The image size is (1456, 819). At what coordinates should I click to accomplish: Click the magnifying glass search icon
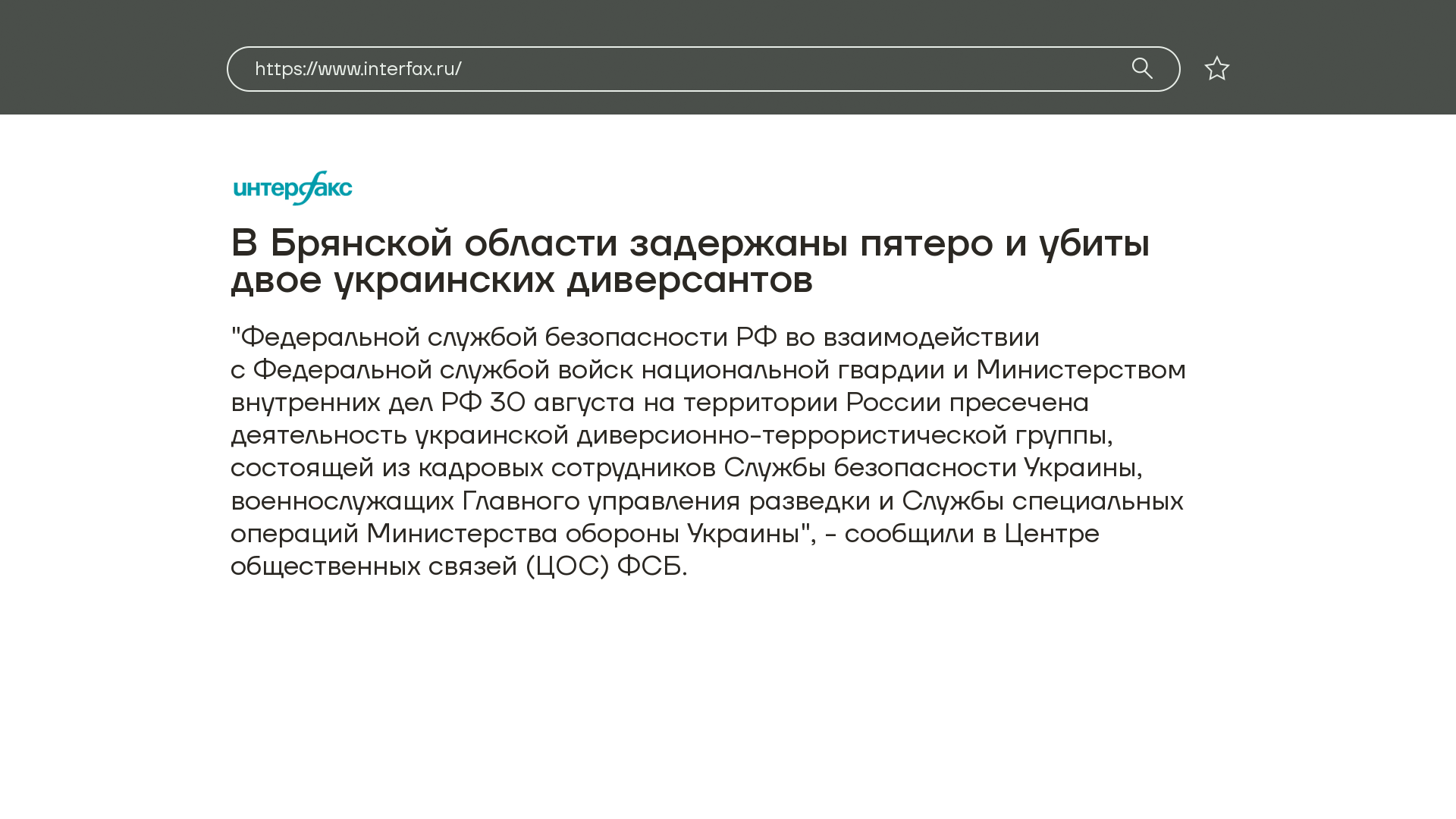click(1142, 69)
